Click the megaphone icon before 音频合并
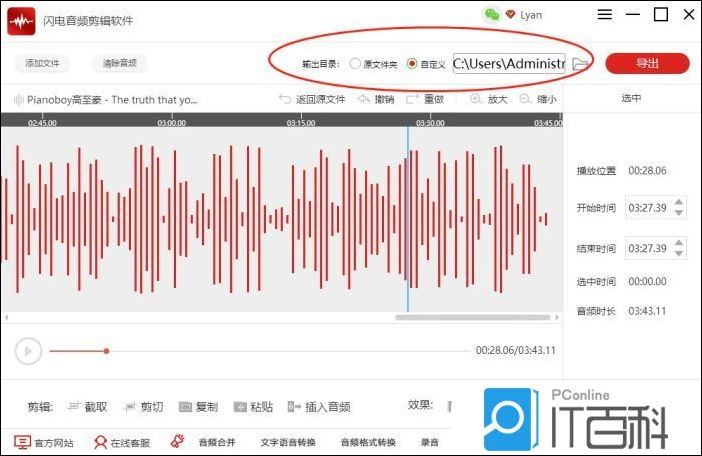702x456 pixels. [178, 441]
